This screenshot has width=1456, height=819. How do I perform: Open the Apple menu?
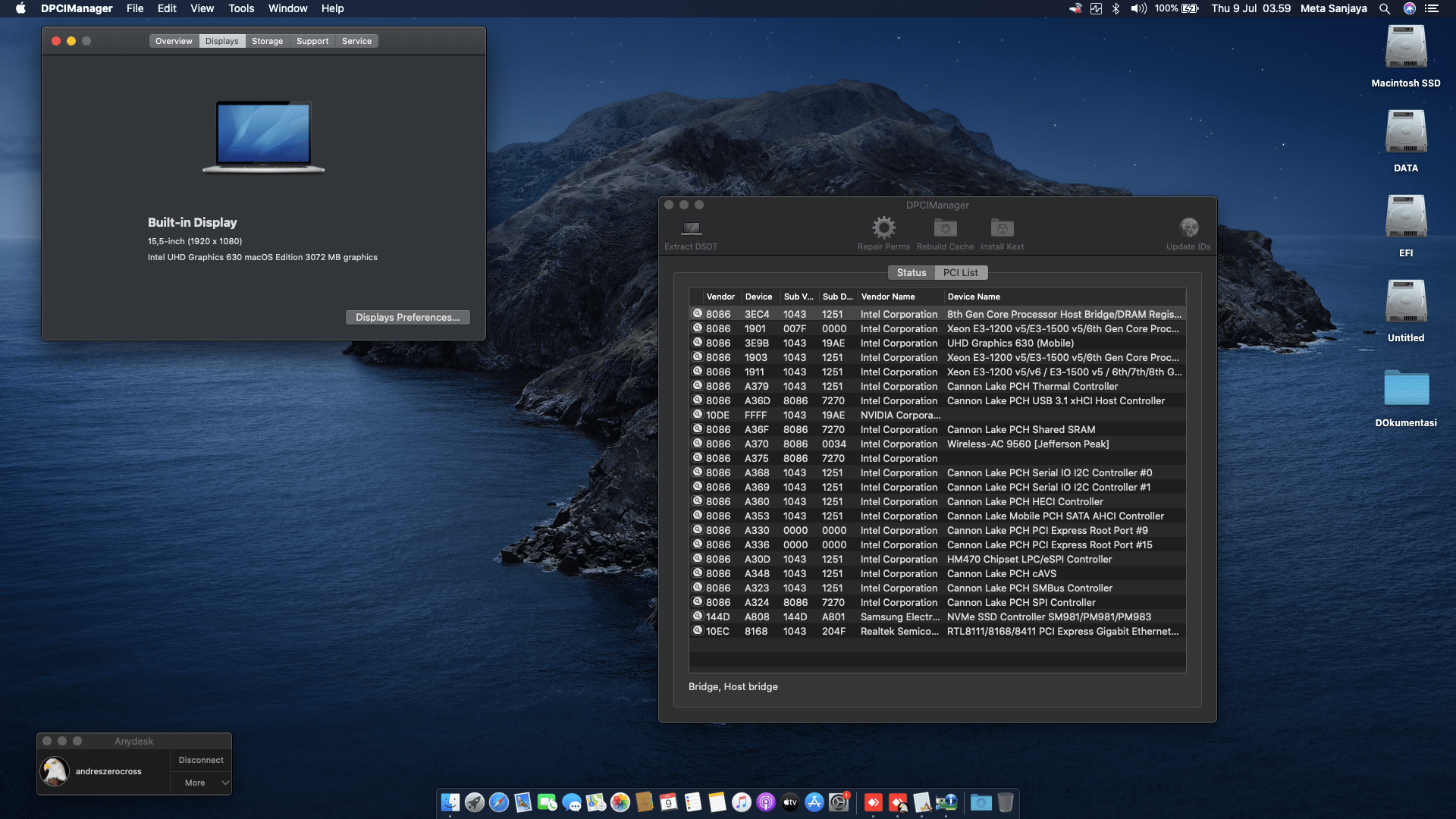(20, 8)
